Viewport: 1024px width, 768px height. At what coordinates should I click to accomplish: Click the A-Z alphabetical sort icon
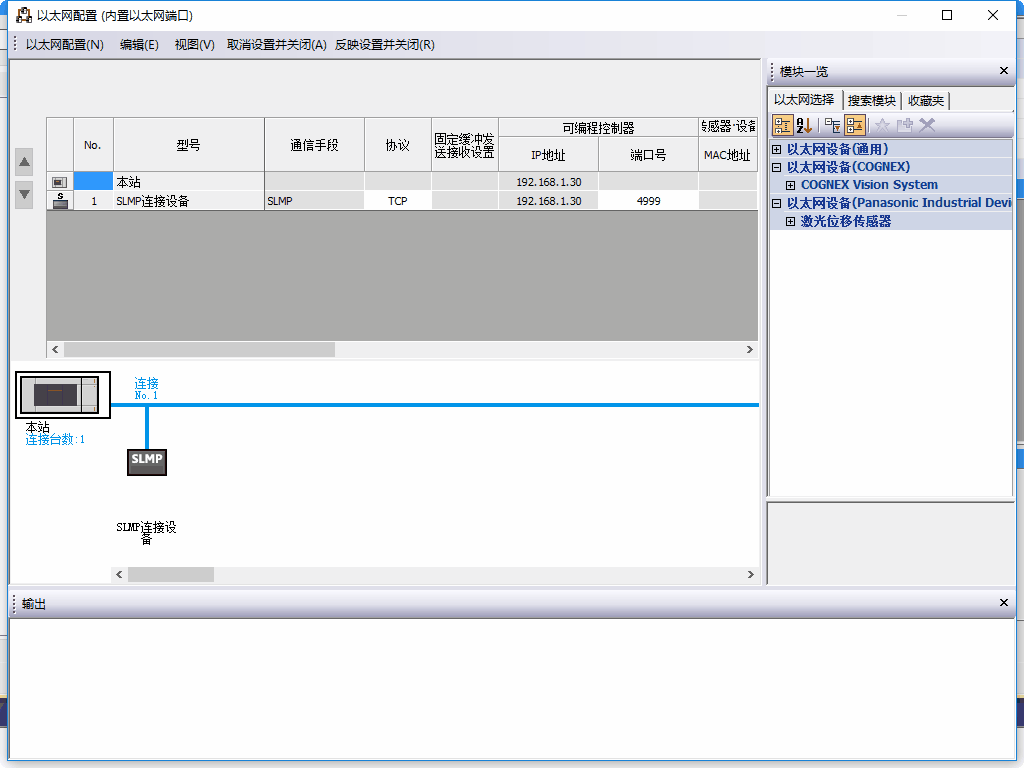click(x=804, y=125)
